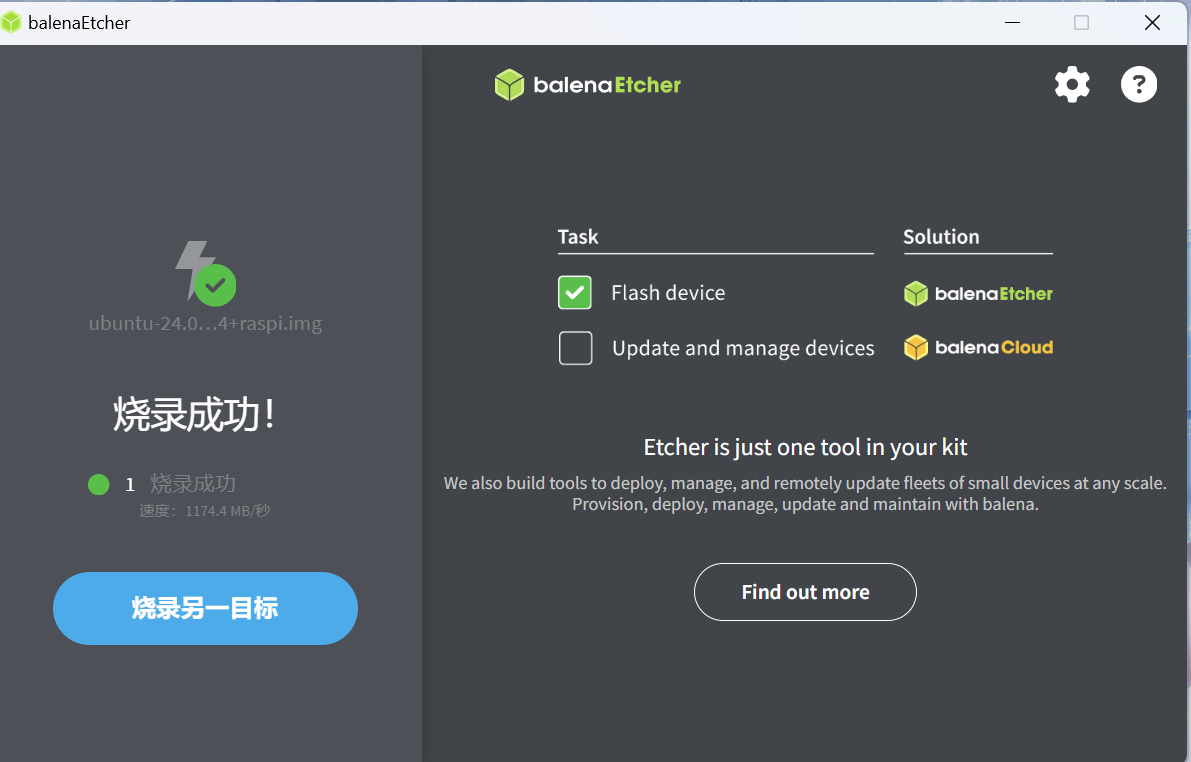Click the Task column header
Screen dimensions: 1191x762
click(578, 237)
